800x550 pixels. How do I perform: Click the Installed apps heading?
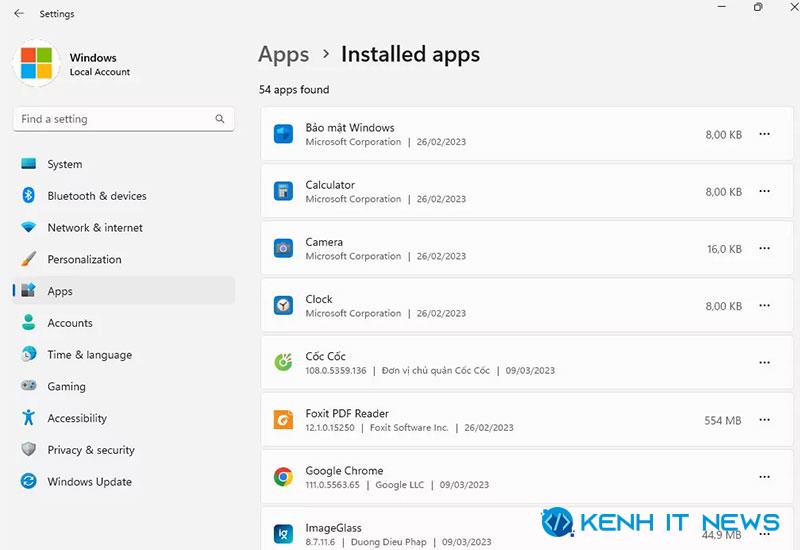[x=411, y=55]
